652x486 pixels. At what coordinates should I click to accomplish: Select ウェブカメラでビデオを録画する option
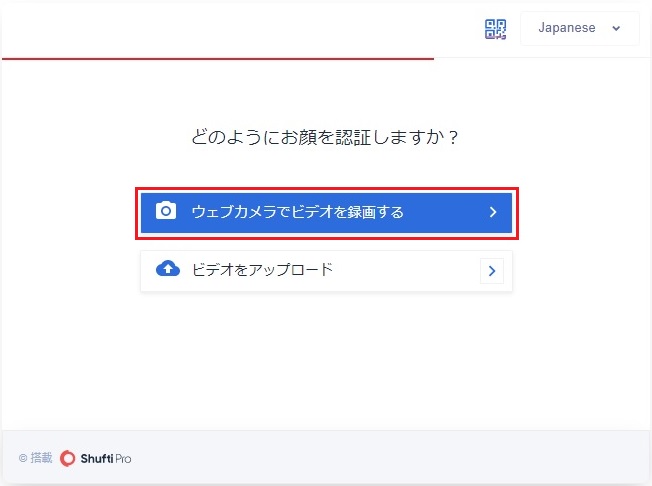coord(326,212)
